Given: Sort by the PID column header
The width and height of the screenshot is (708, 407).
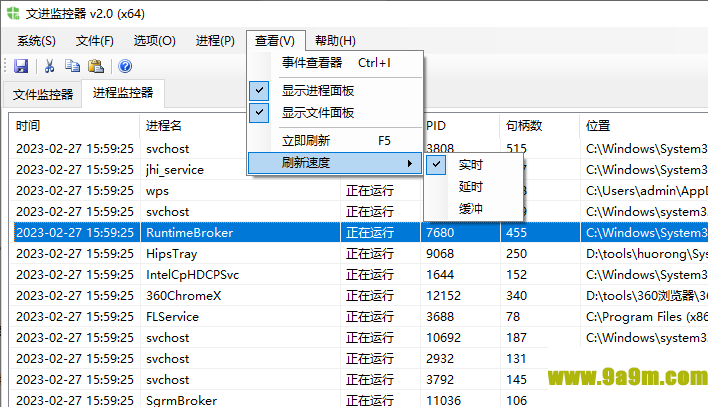Looking at the screenshot, I should tap(436, 126).
